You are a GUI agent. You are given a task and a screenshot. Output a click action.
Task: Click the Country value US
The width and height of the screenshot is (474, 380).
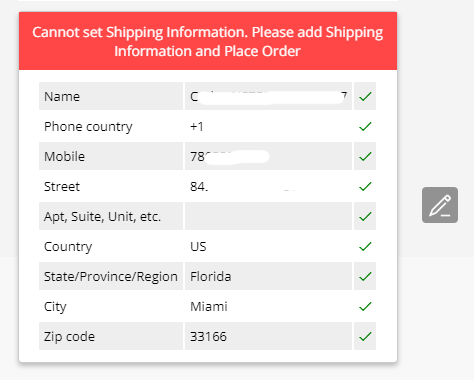pyautogui.click(x=198, y=246)
